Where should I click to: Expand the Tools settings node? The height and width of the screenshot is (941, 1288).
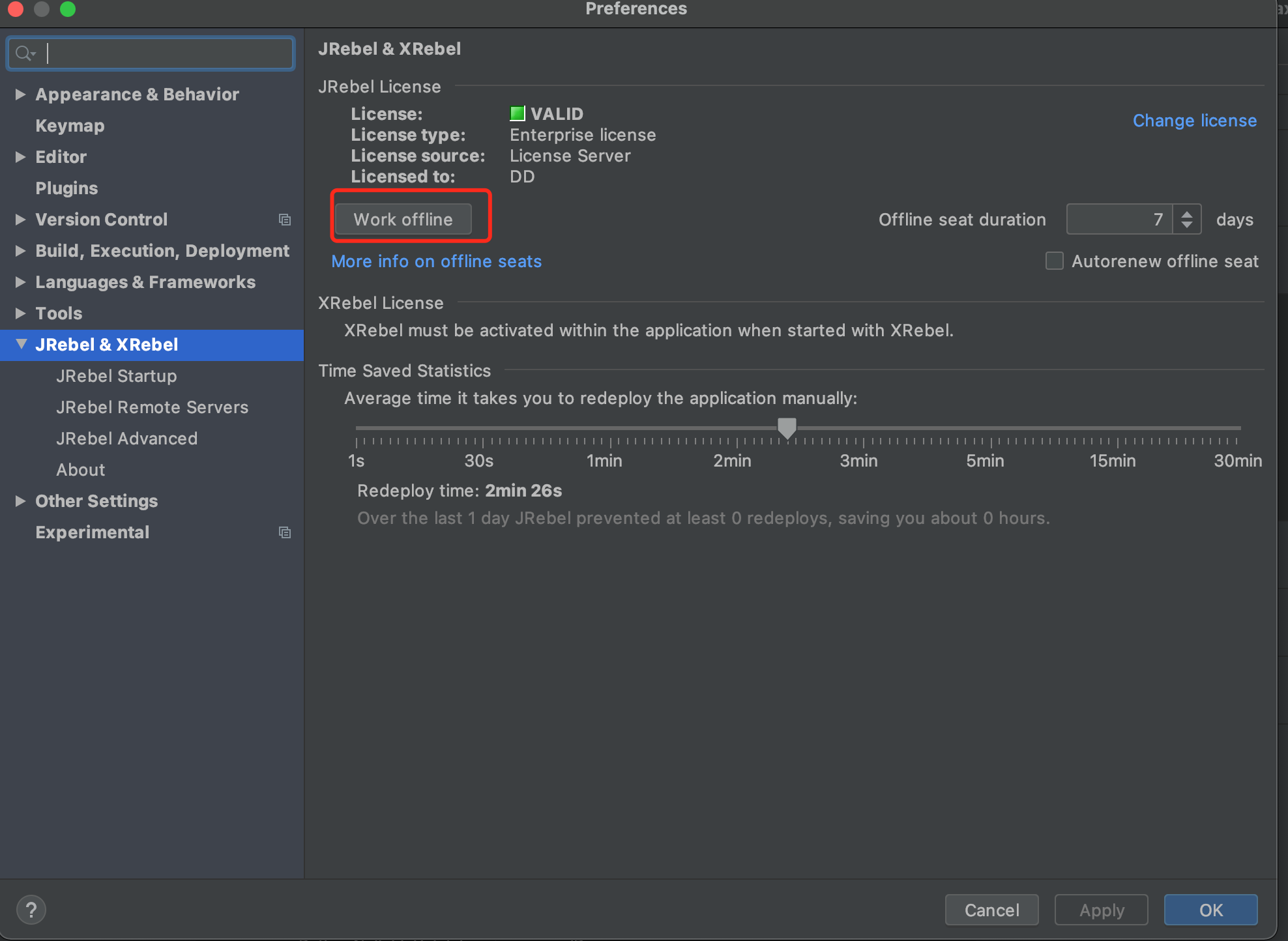click(x=20, y=313)
